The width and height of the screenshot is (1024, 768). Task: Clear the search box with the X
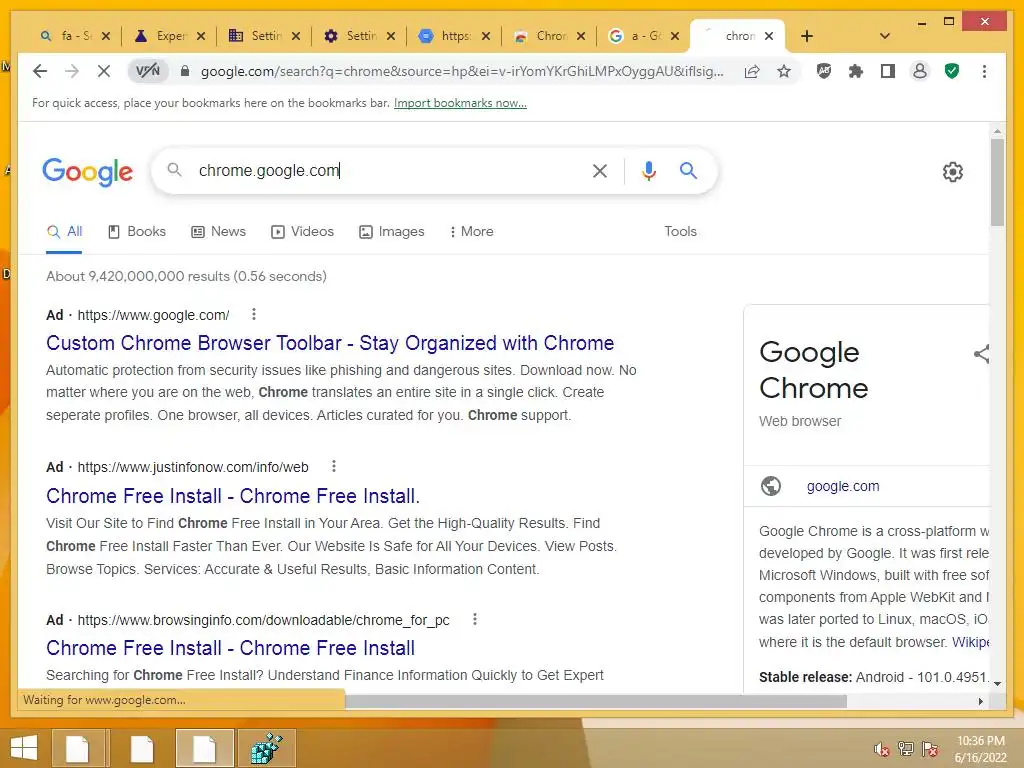click(600, 171)
